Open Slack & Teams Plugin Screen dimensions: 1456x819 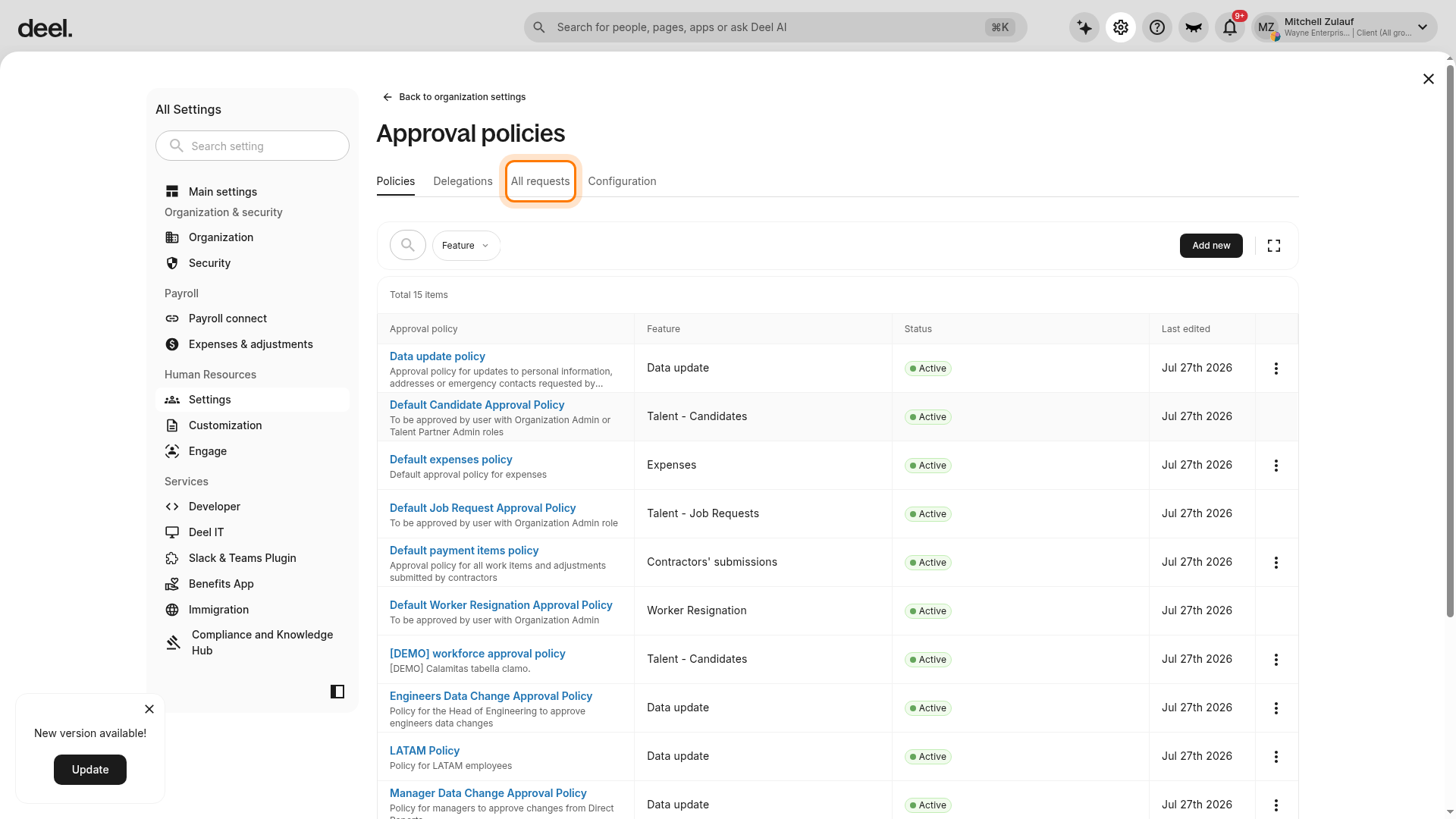[x=253, y=558]
